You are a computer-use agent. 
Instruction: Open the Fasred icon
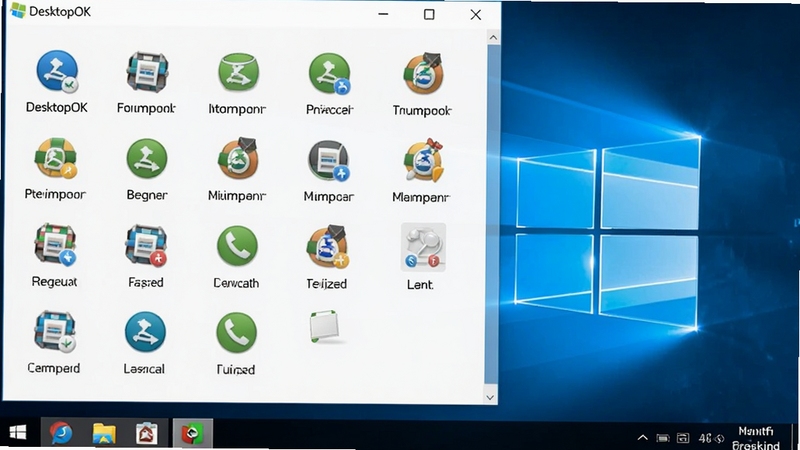146,246
